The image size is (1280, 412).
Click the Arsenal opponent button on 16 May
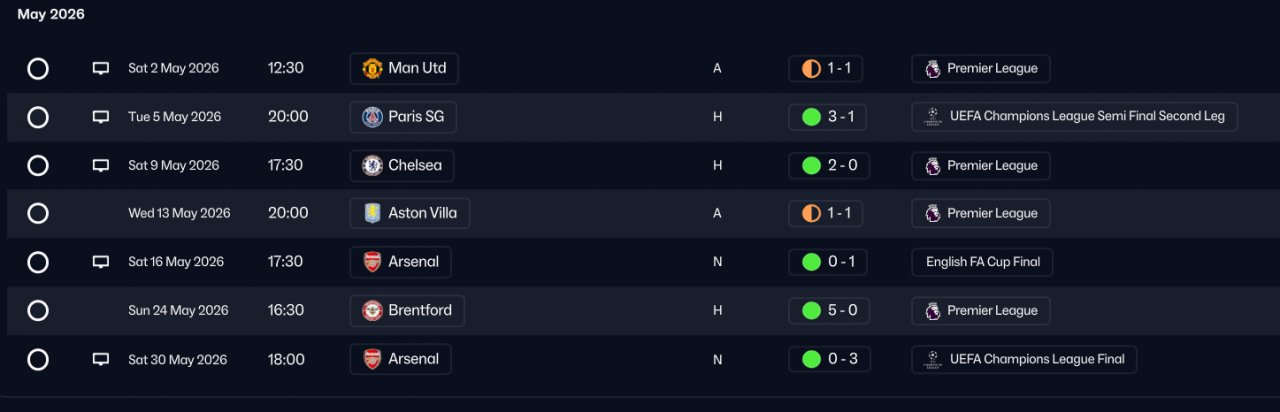[401, 262]
